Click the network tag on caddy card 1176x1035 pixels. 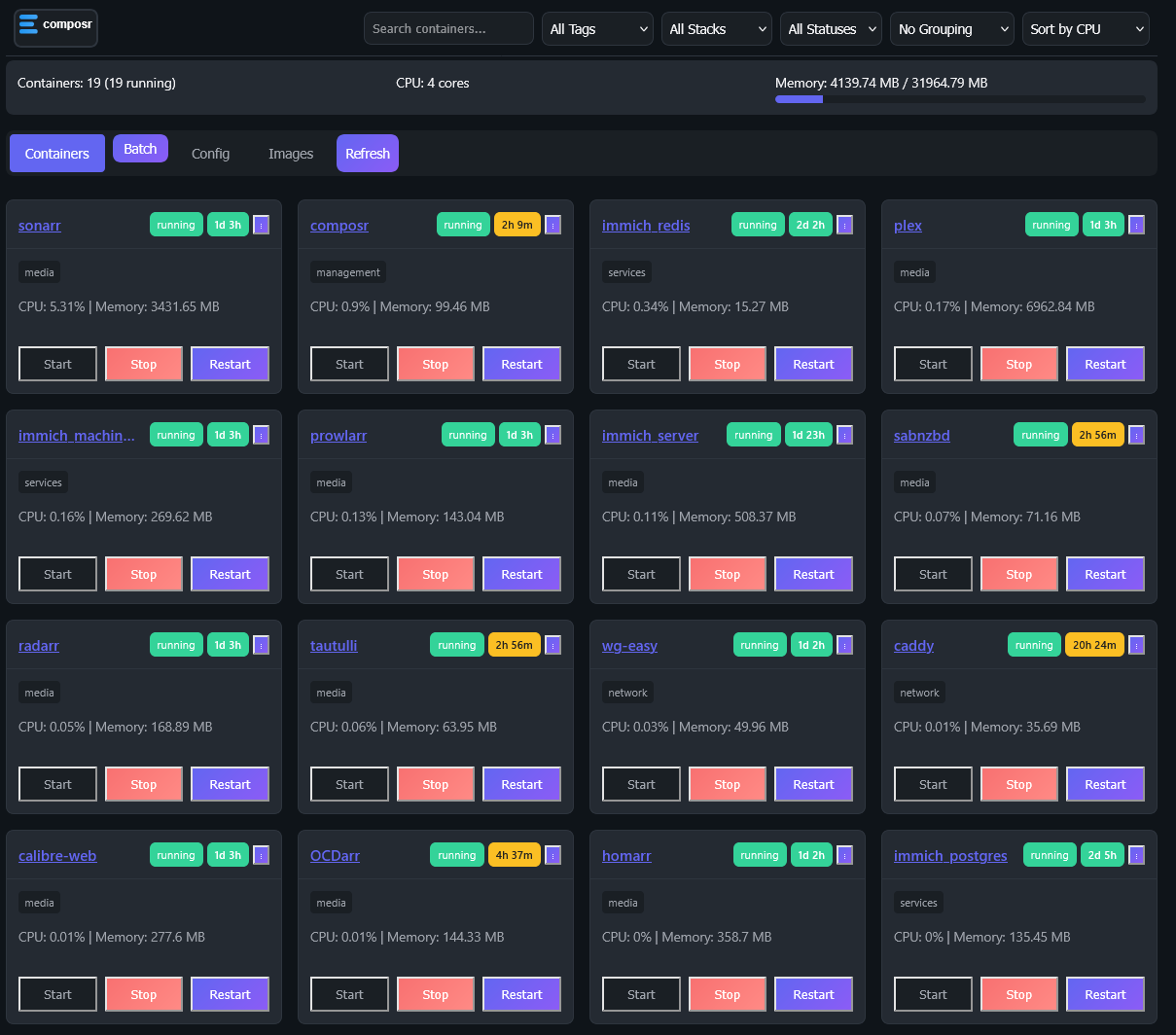click(919, 693)
